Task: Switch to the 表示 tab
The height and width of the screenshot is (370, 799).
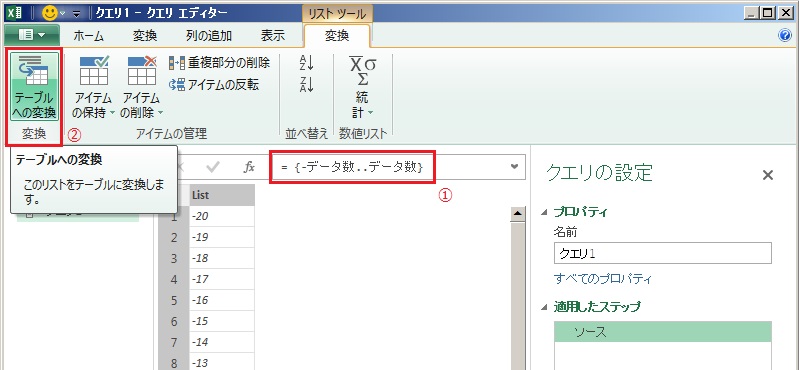Action: click(x=273, y=36)
